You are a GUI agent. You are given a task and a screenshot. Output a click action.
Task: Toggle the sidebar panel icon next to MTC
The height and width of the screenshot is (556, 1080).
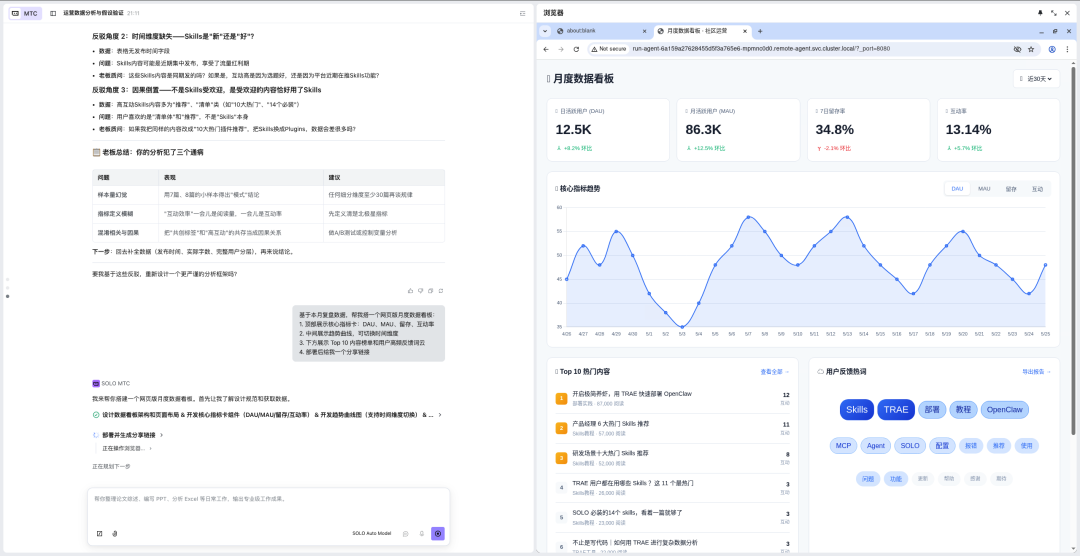coord(53,13)
